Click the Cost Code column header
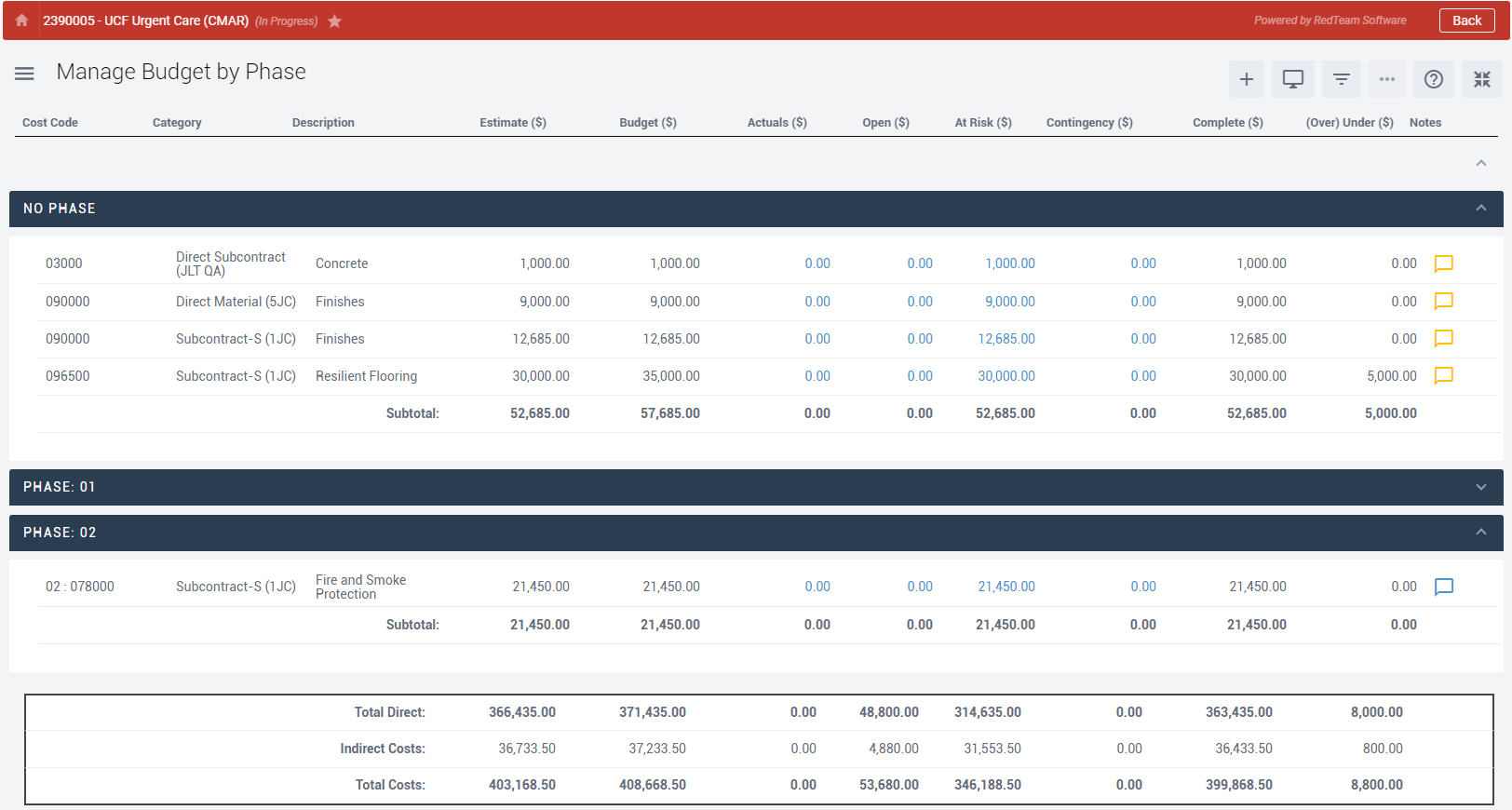 click(x=50, y=123)
